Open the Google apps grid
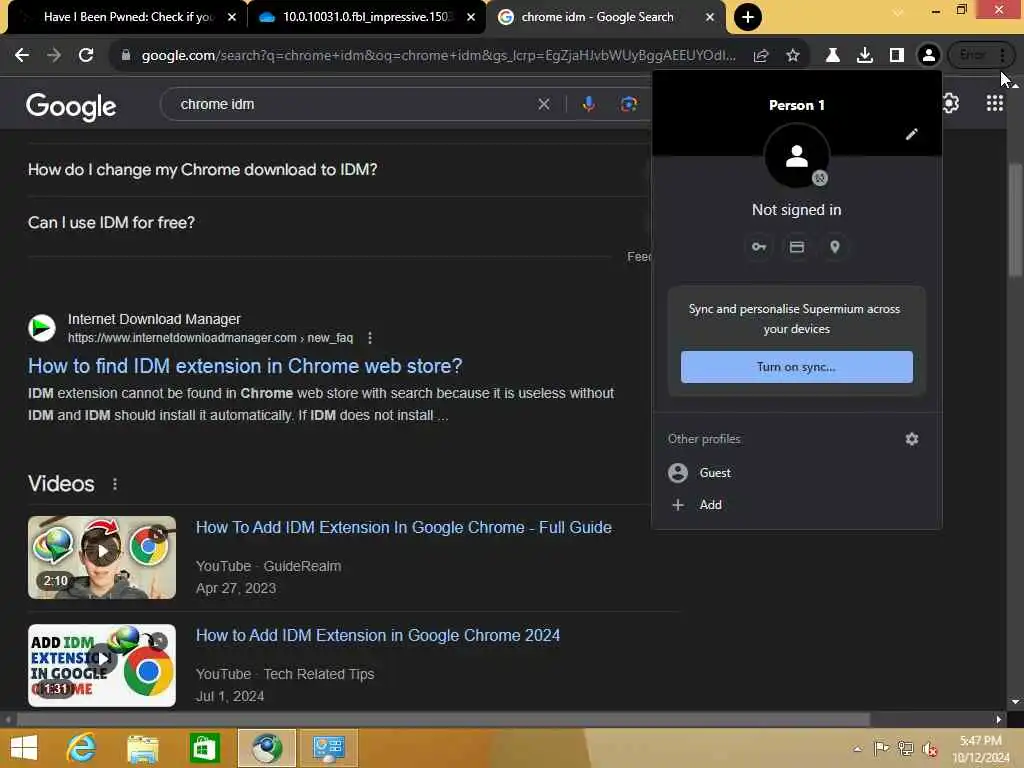Viewport: 1024px width, 768px height. 995,103
